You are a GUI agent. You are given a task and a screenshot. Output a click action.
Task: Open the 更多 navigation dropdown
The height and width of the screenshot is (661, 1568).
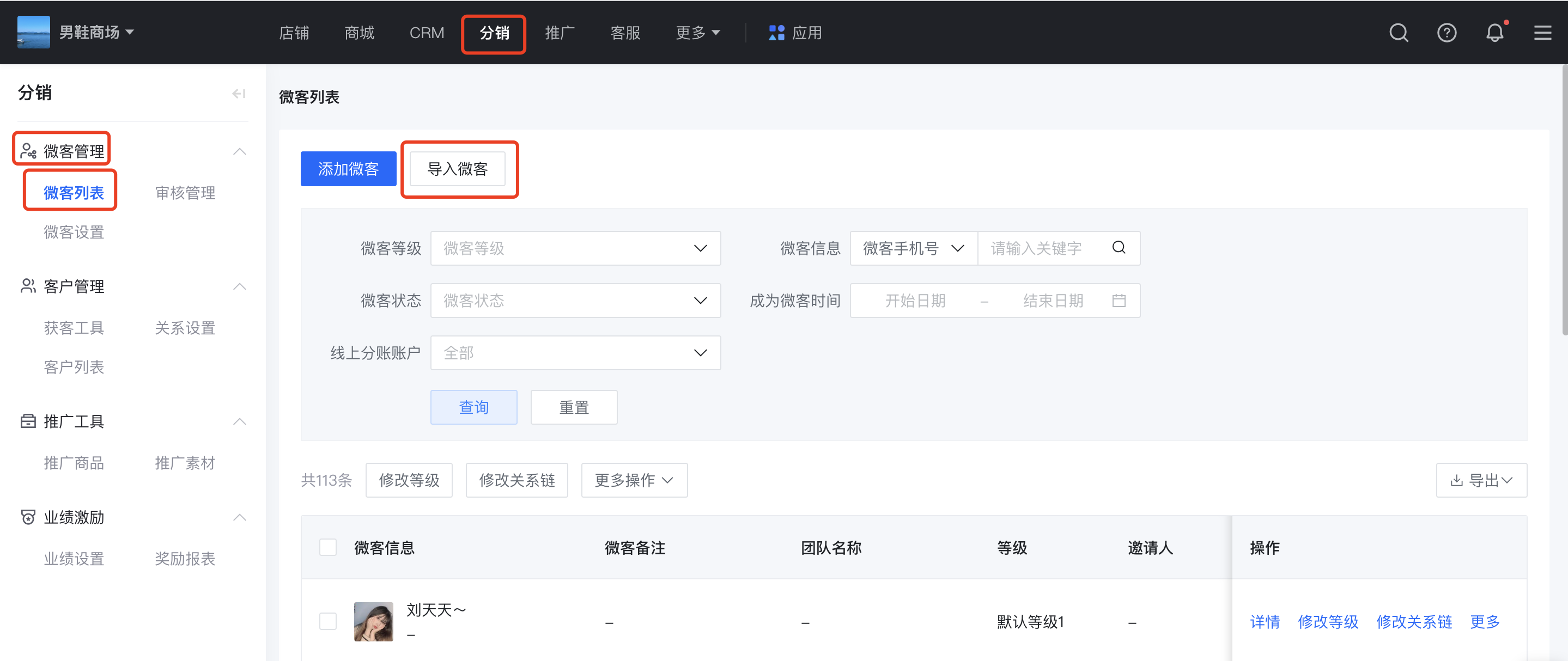coord(697,33)
